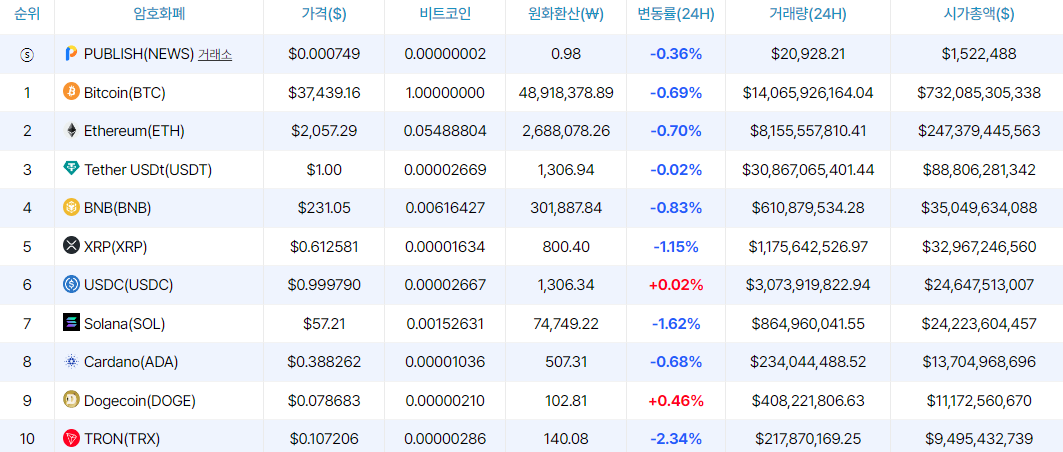Click the PUBLISH coin logo icon
Image resolution: width=1063 pixels, height=452 pixels.
(71, 54)
